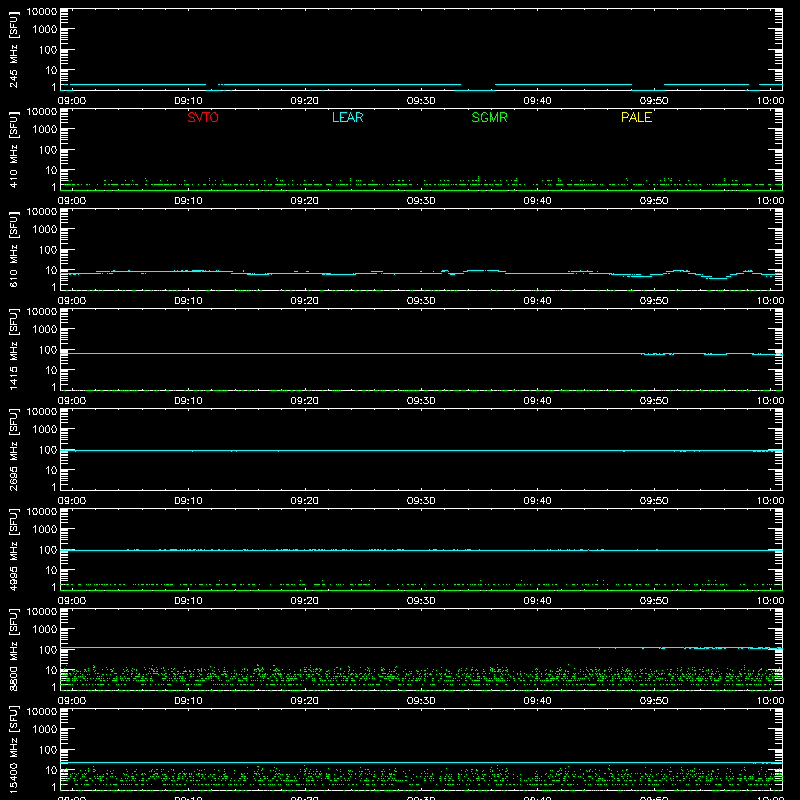The width and height of the screenshot is (800, 800).
Task: Click the 10000 tick value on 245 MHz axis
Action: [x=42, y=12]
